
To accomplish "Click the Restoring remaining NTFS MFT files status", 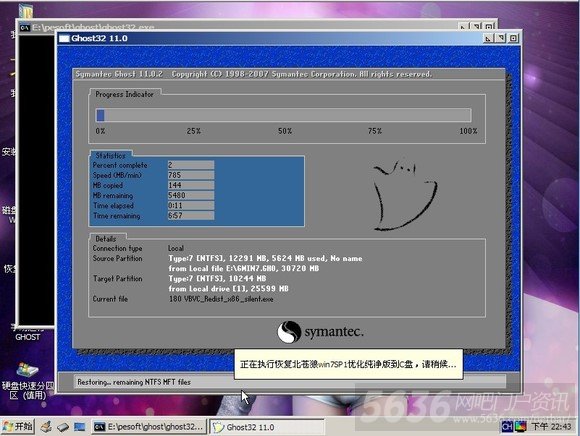I will [134, 382].
